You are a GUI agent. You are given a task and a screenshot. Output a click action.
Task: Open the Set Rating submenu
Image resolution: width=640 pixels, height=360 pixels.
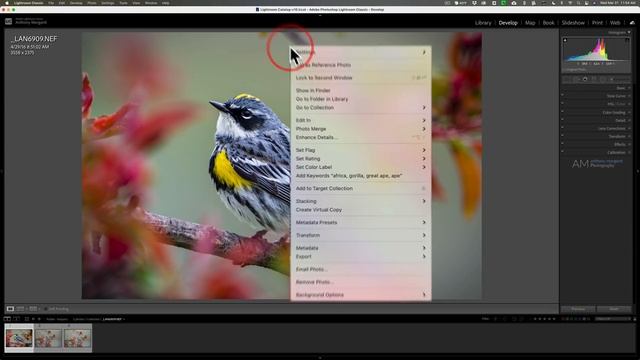click(361, 158)
